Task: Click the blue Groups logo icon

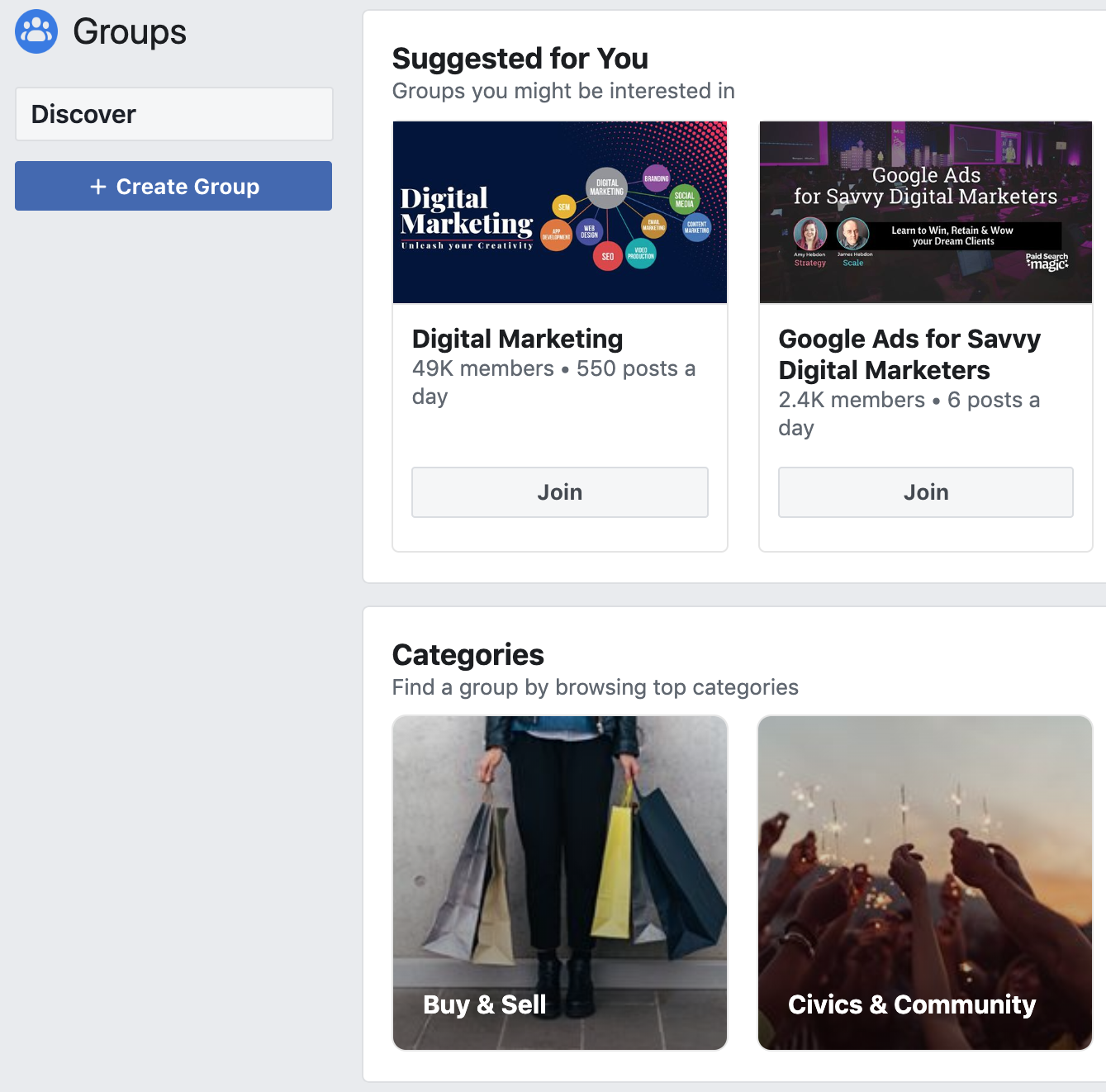Action: tap(36, 31)
